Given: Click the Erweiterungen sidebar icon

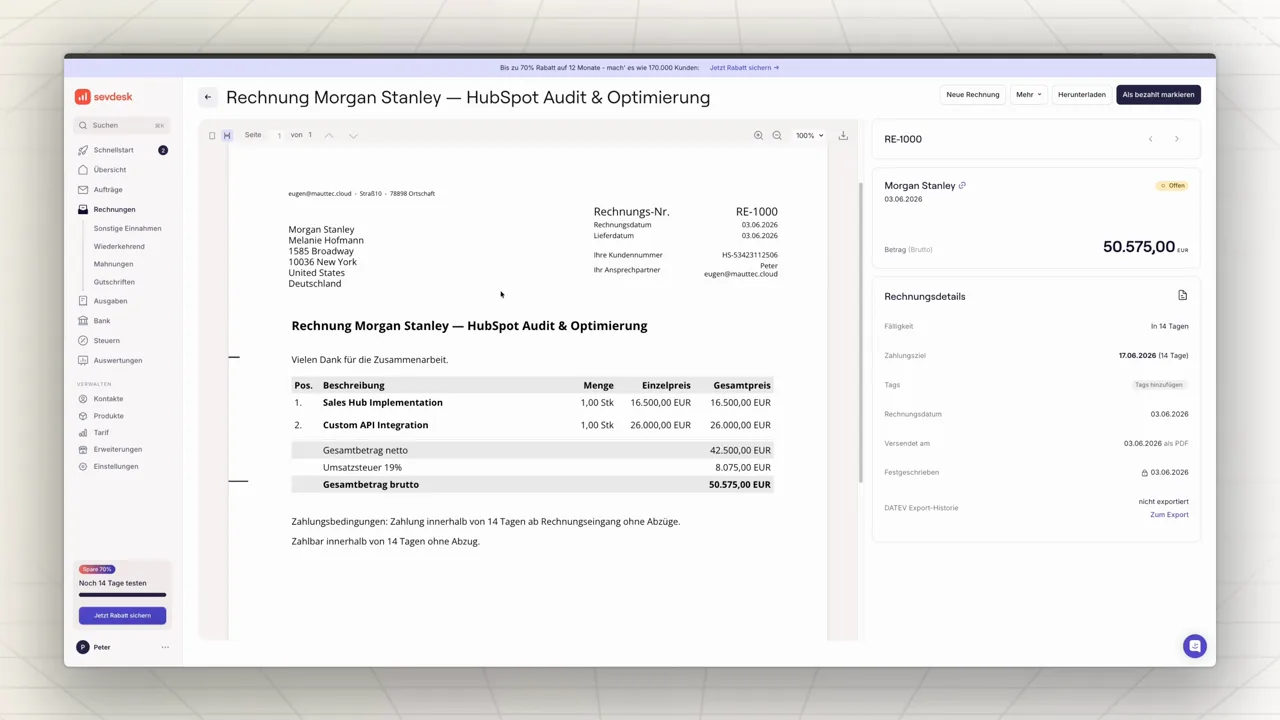Looking at the screenshot, I should pos(83,450).
